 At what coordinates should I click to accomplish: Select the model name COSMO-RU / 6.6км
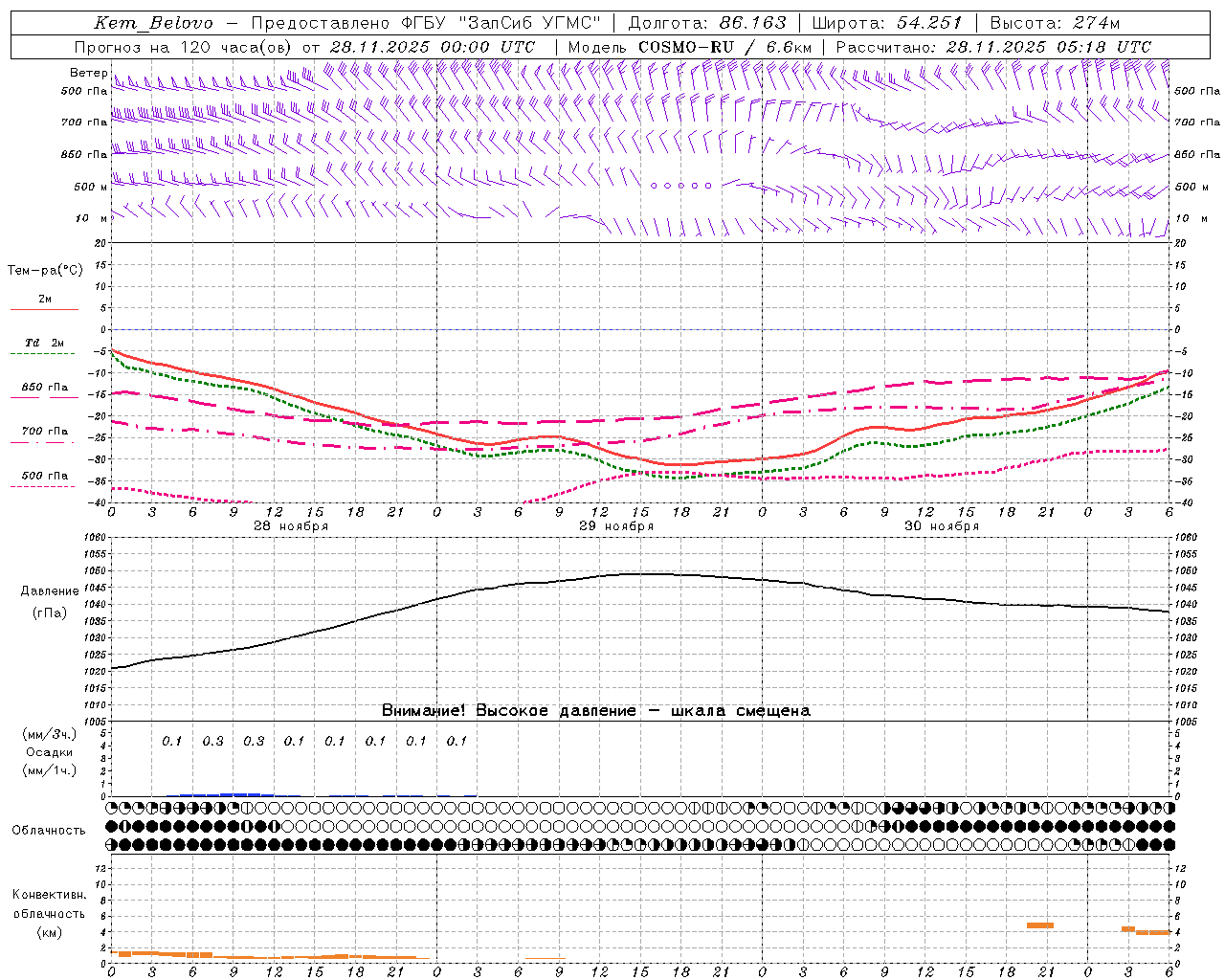coord(725,47)
